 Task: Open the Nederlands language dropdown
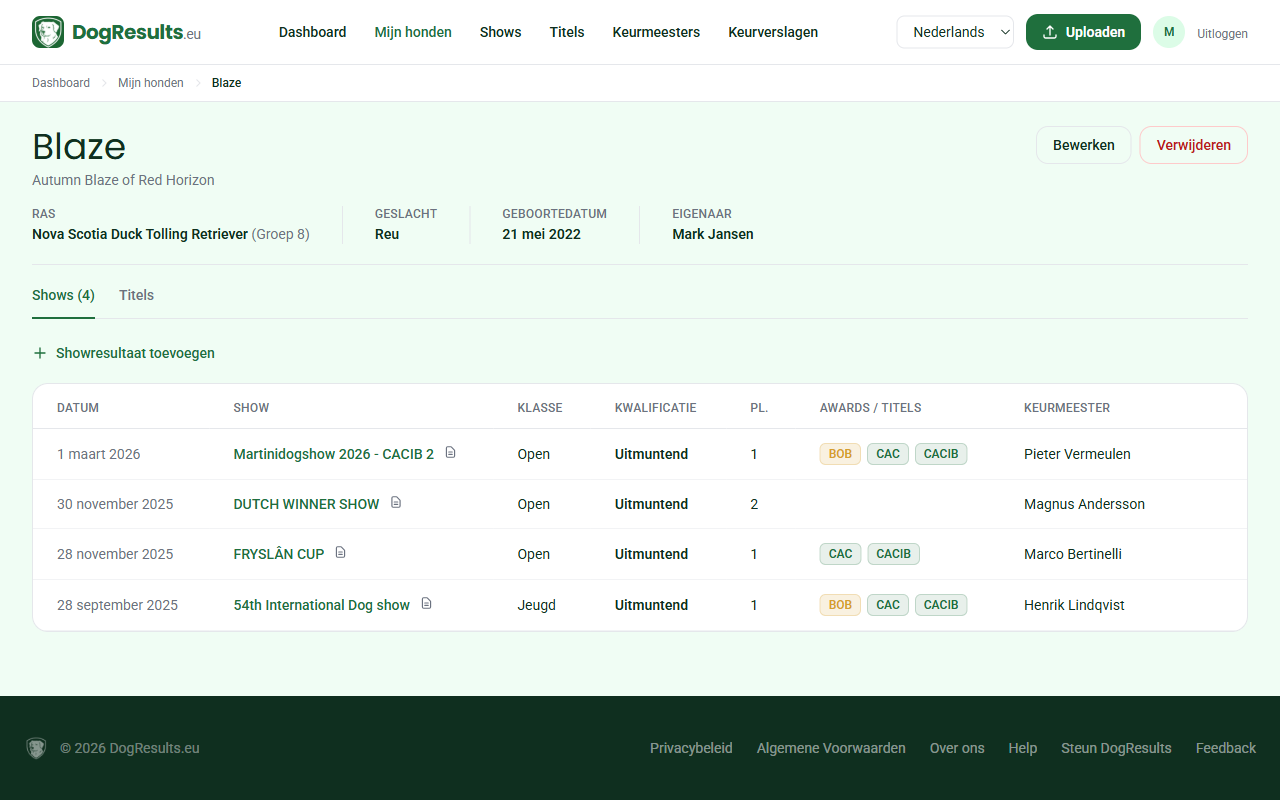[955, 32]
